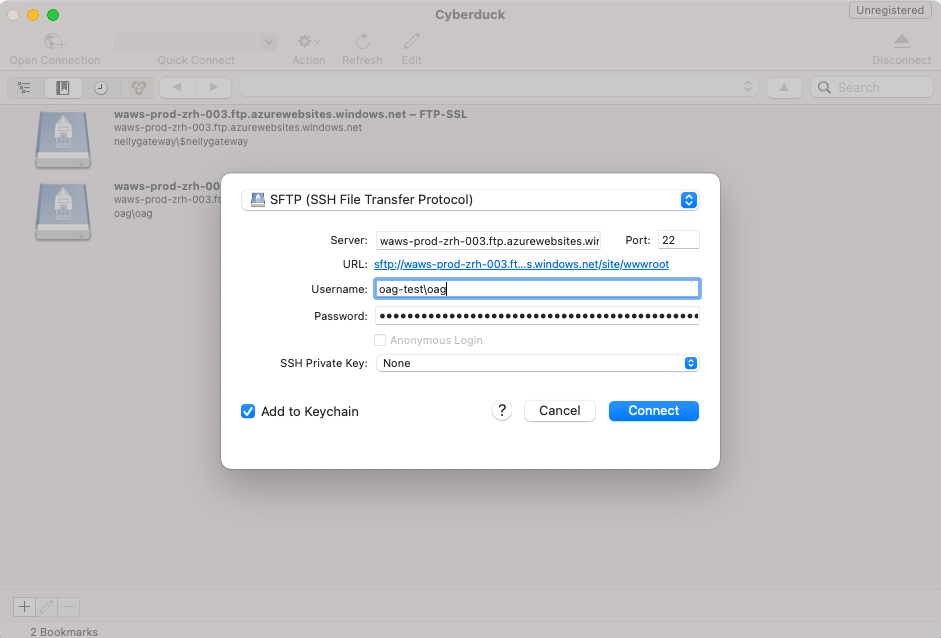Open the sftp URL link
The height and width of the screenshot is (638, 941).
pos(521,264)
